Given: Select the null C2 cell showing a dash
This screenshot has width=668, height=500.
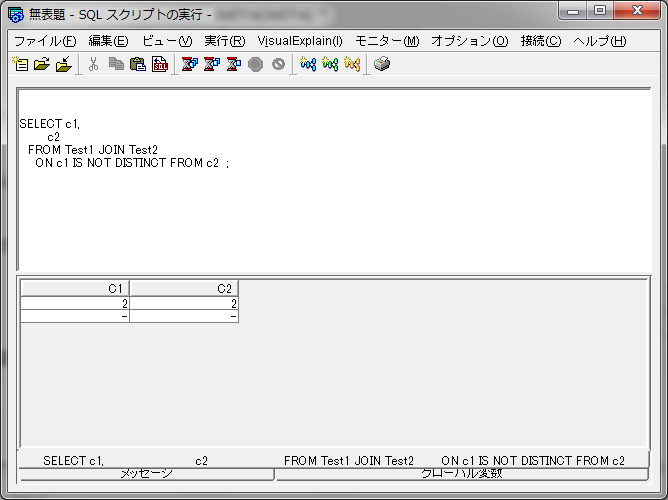Looking at the screenshot, I should click(x=184, y=316).
